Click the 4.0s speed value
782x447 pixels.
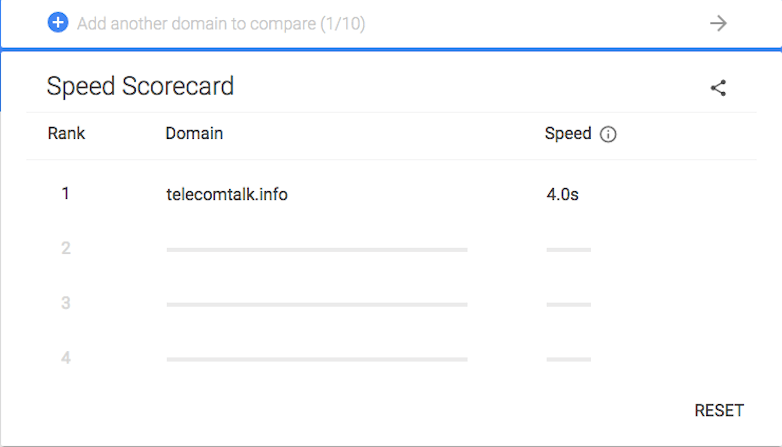[x=563, y=194]
